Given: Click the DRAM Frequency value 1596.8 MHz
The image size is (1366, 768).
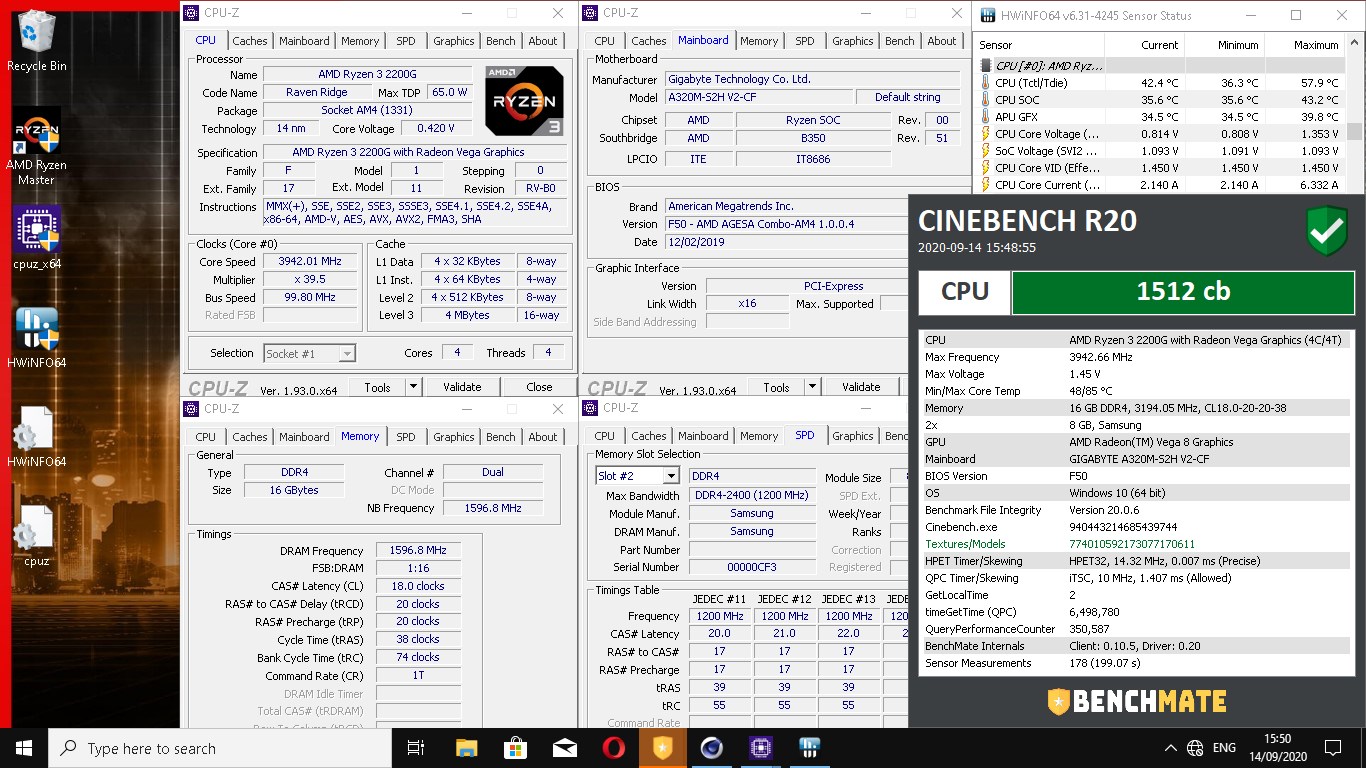Looking at the screenshot, I should click(x=418, y=551).
